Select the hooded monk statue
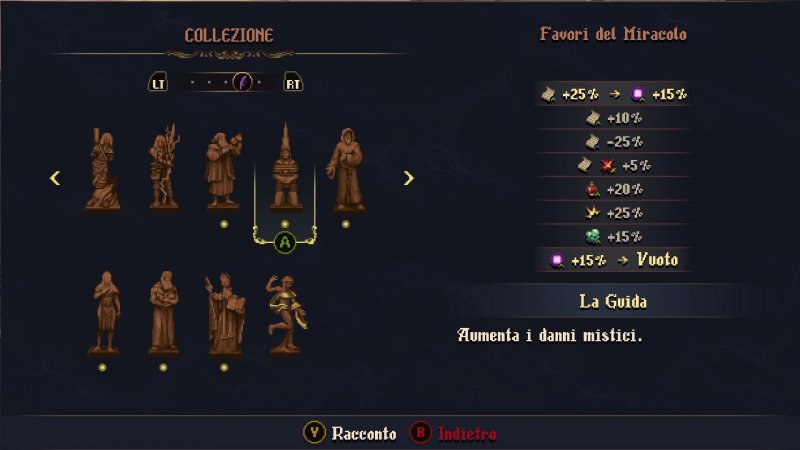800x450 pixels. tap(346, 170)
